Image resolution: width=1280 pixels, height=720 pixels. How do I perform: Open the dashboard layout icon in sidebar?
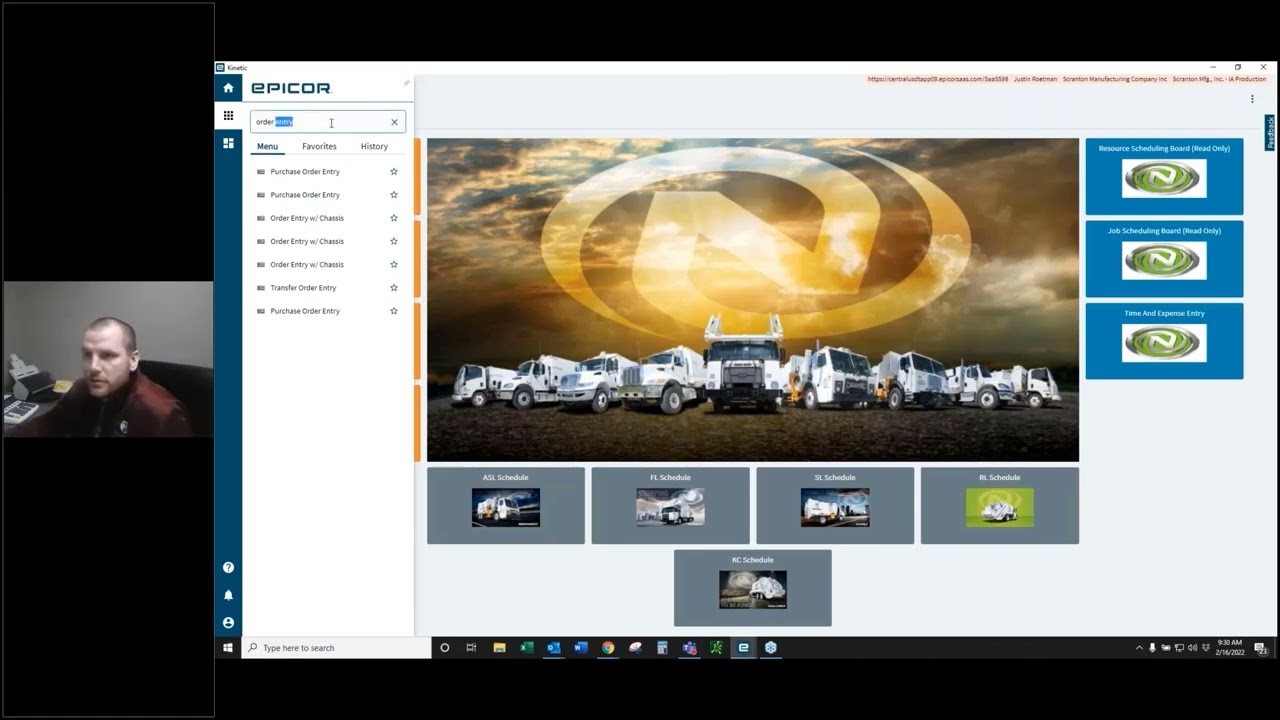228,143
